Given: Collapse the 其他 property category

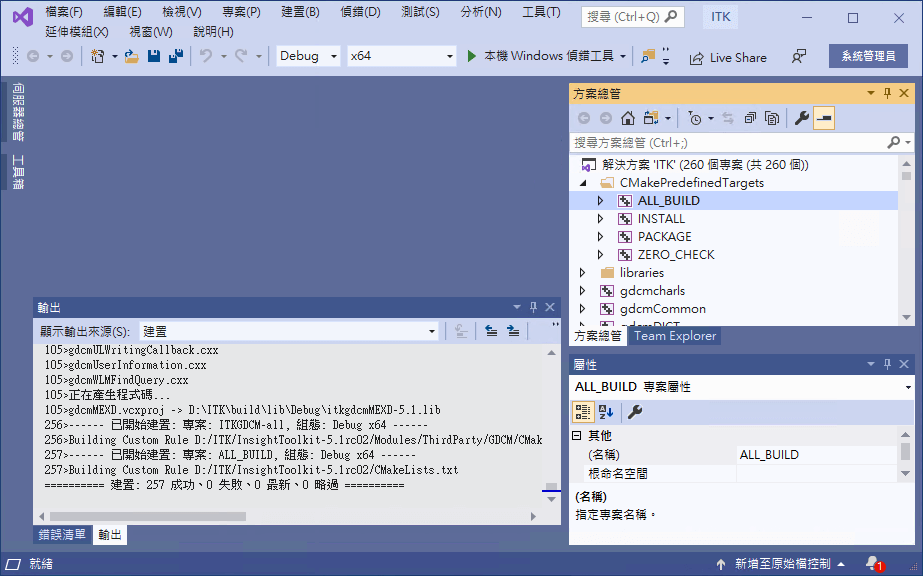Looking at the screenshot, I should coord(577,436).
